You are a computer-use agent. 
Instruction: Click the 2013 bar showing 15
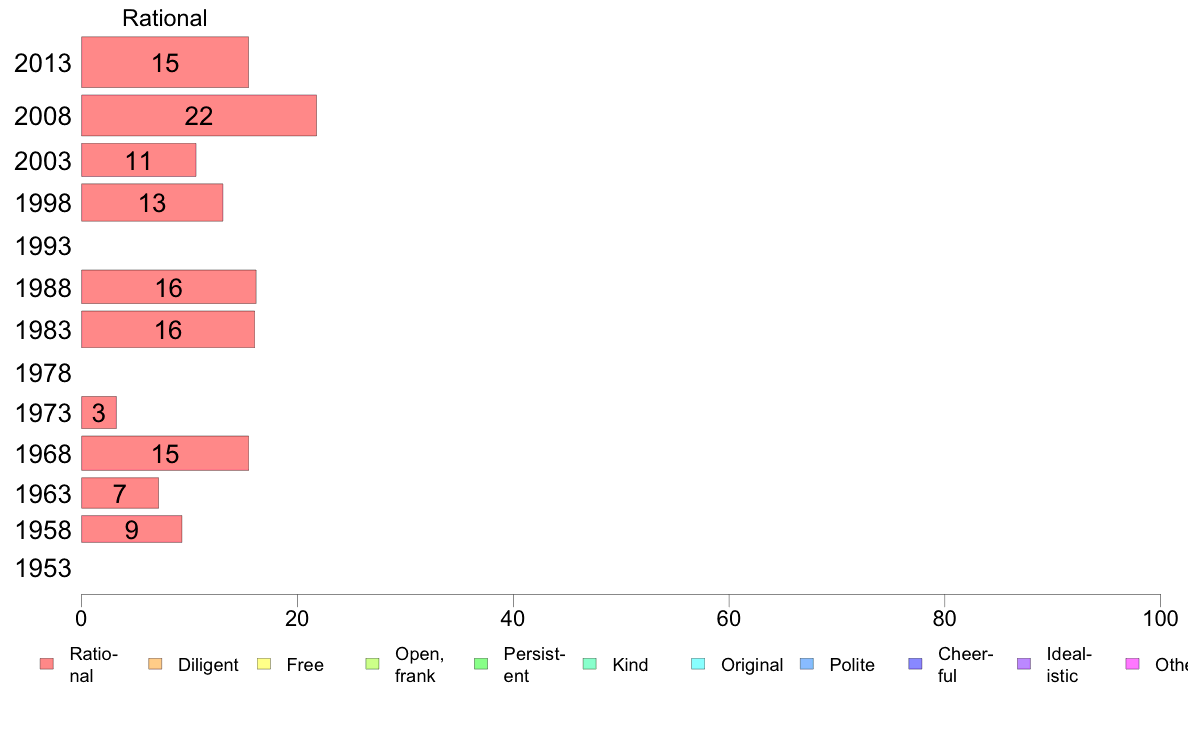(164, 62)
